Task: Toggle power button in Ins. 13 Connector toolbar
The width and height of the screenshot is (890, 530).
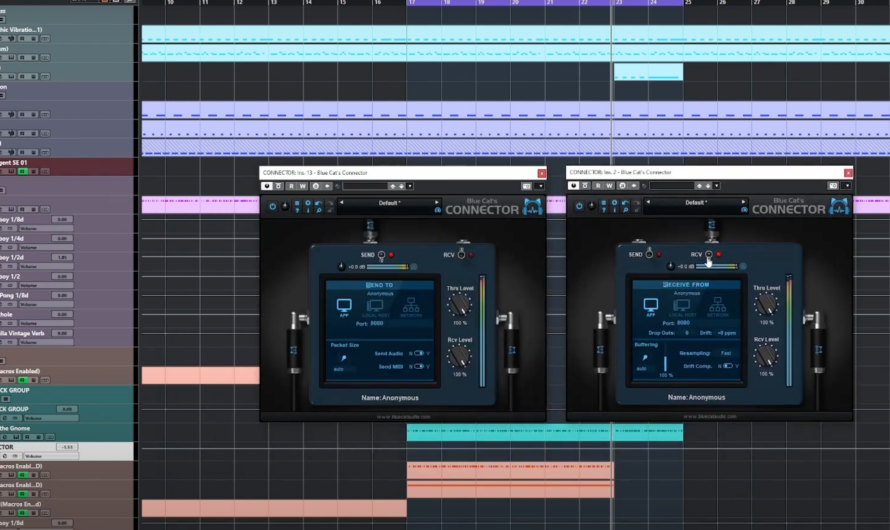Action: (272, 207)
